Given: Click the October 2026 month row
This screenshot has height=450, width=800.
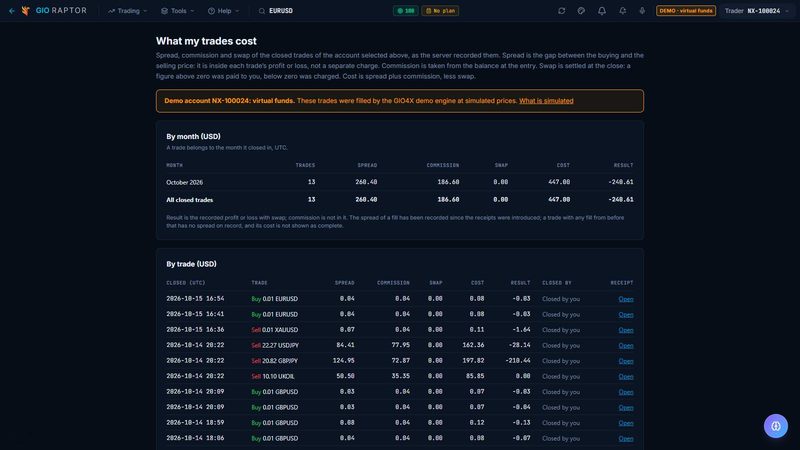Looking at the screenshot, I should 399,182.
